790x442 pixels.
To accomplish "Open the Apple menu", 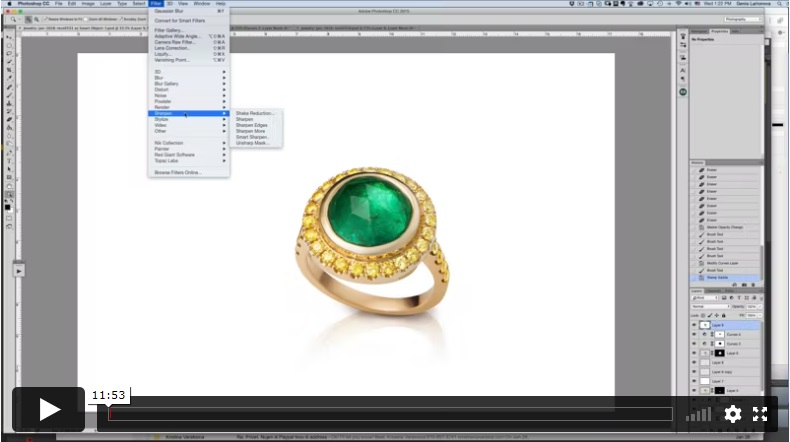I will [x=9, y=4].
